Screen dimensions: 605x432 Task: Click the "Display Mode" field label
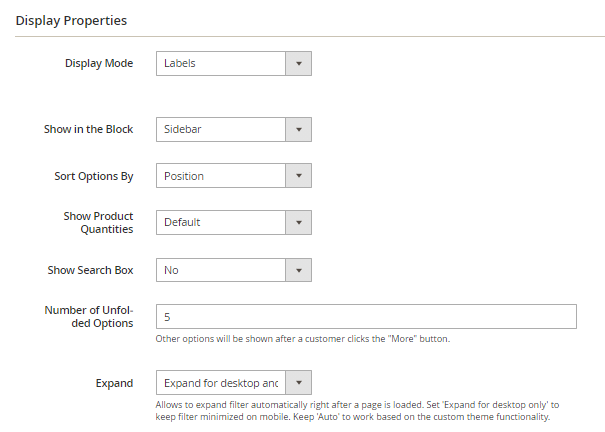pyautogui.click(x=99, y=64)
